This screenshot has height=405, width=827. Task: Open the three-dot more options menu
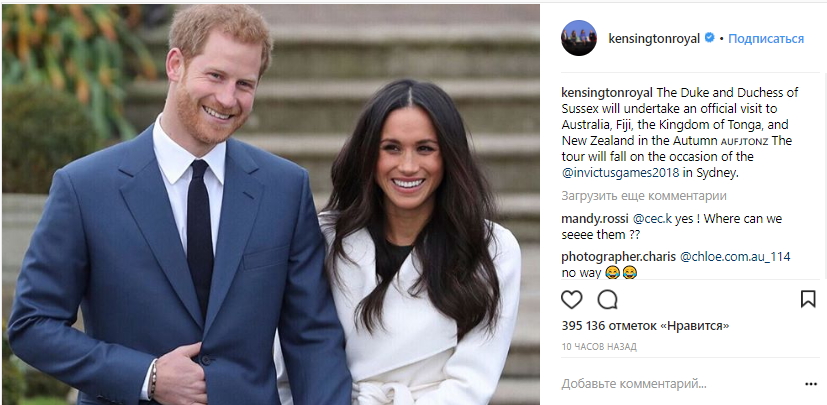[811, 384]
